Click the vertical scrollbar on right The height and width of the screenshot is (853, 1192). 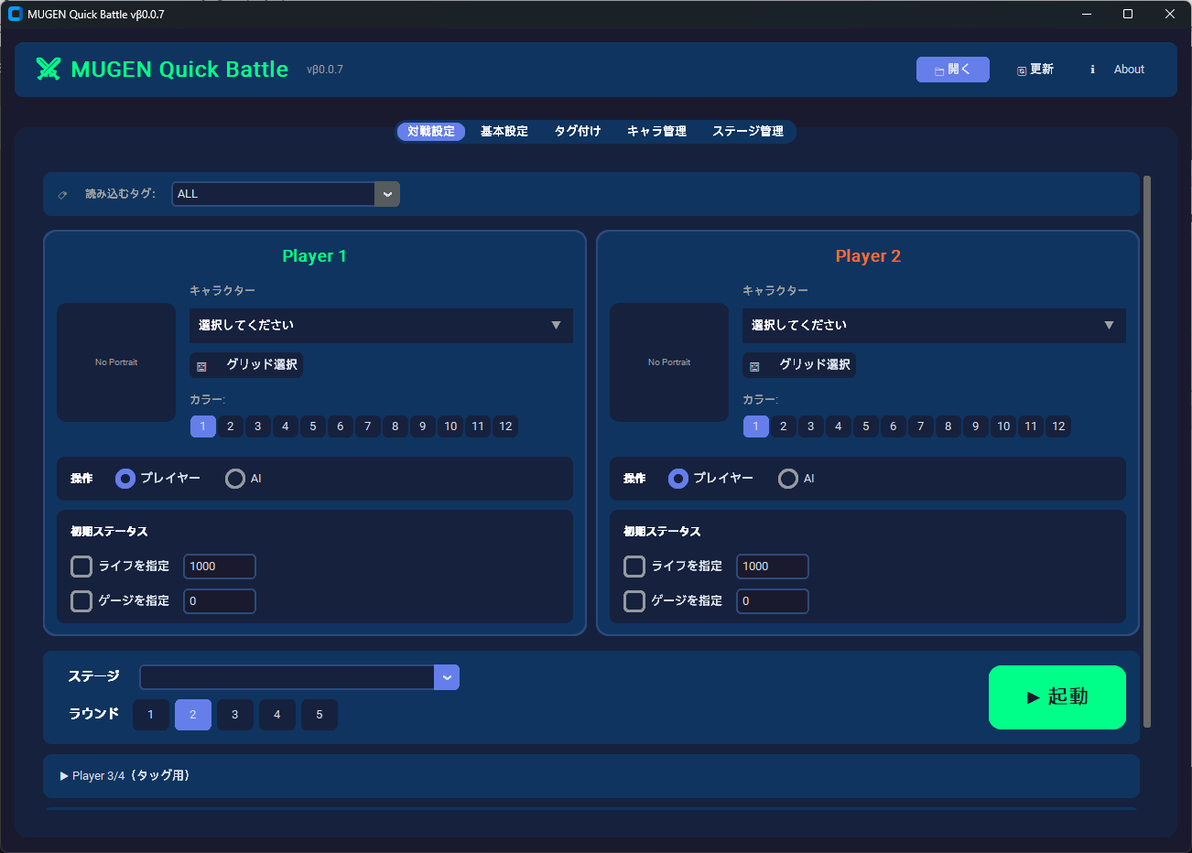tap(1147, 452)
